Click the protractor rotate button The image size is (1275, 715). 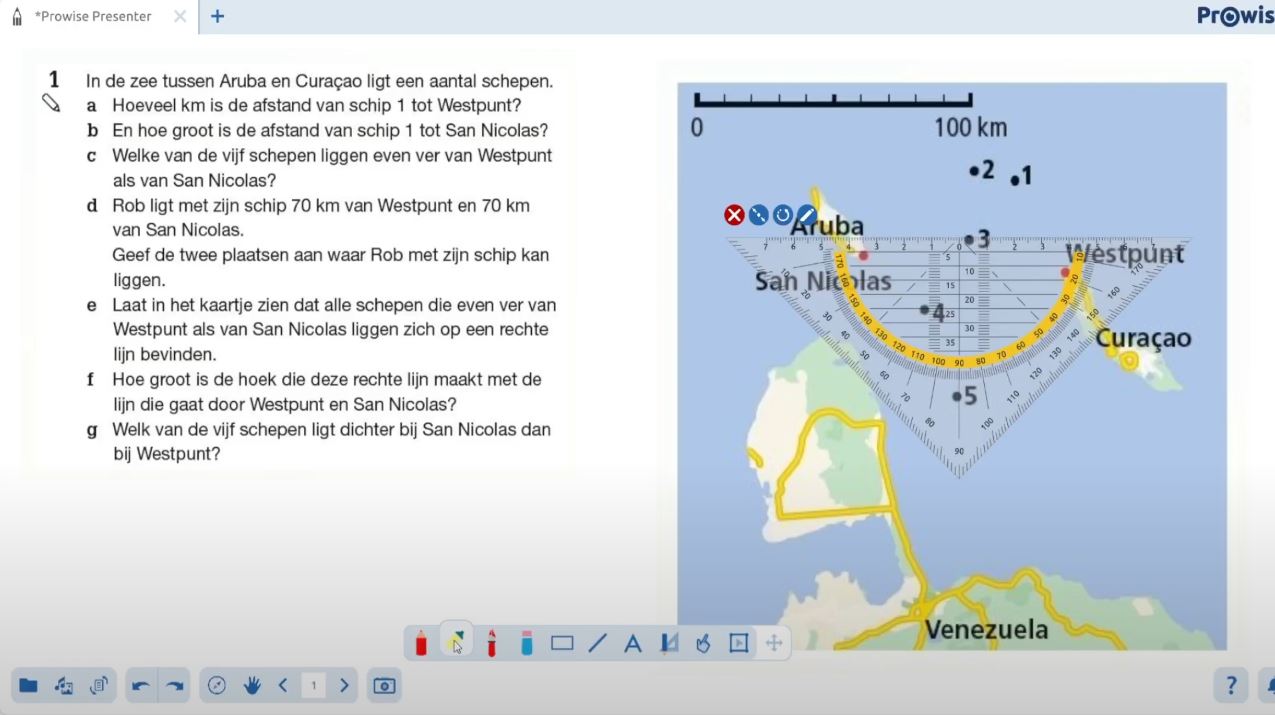[x=782, y=215]
